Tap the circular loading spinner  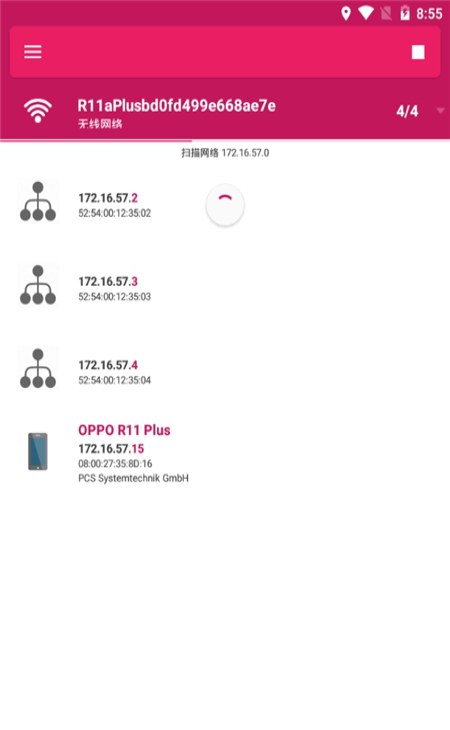click(225, 205)
